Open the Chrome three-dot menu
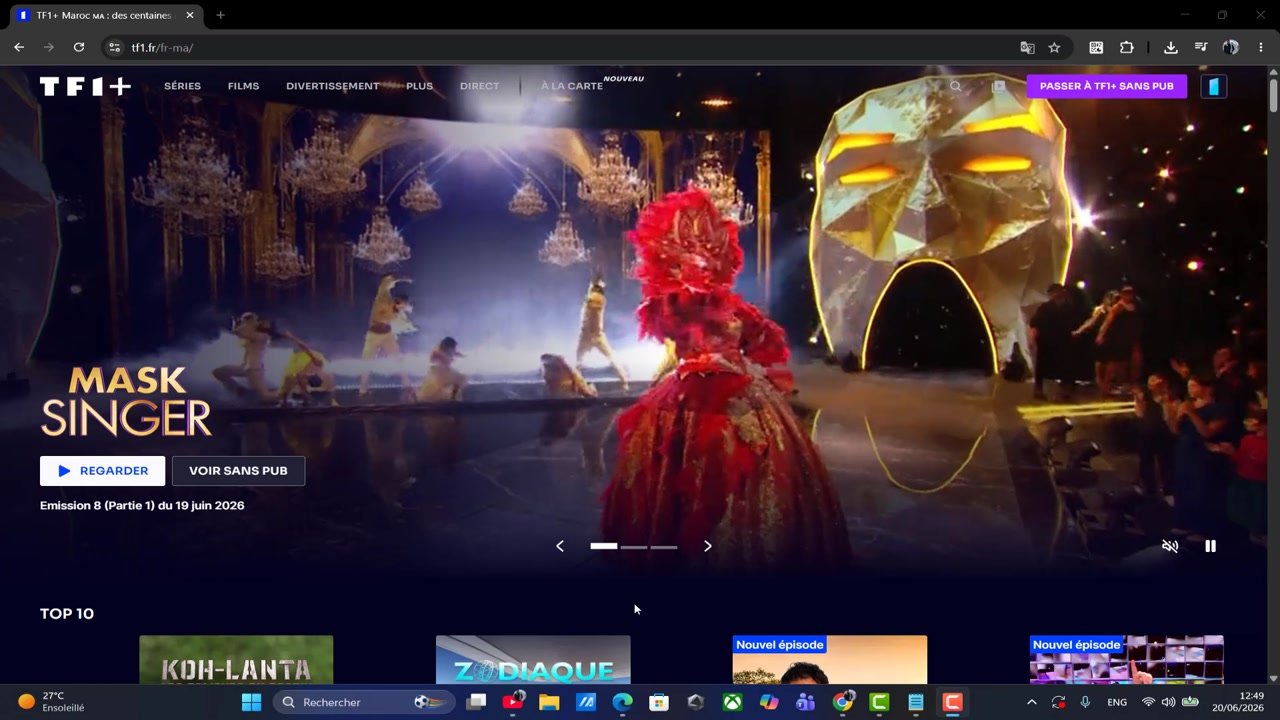The width and height of the screenshot is (1280, 720). (1260, 47)
